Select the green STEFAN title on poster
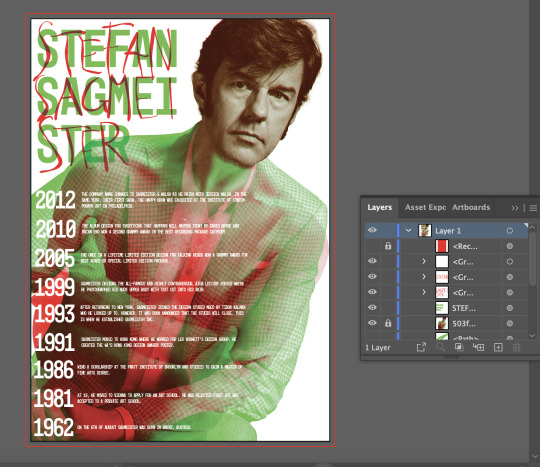Viewport: 540px width, 467px height. 107,48
